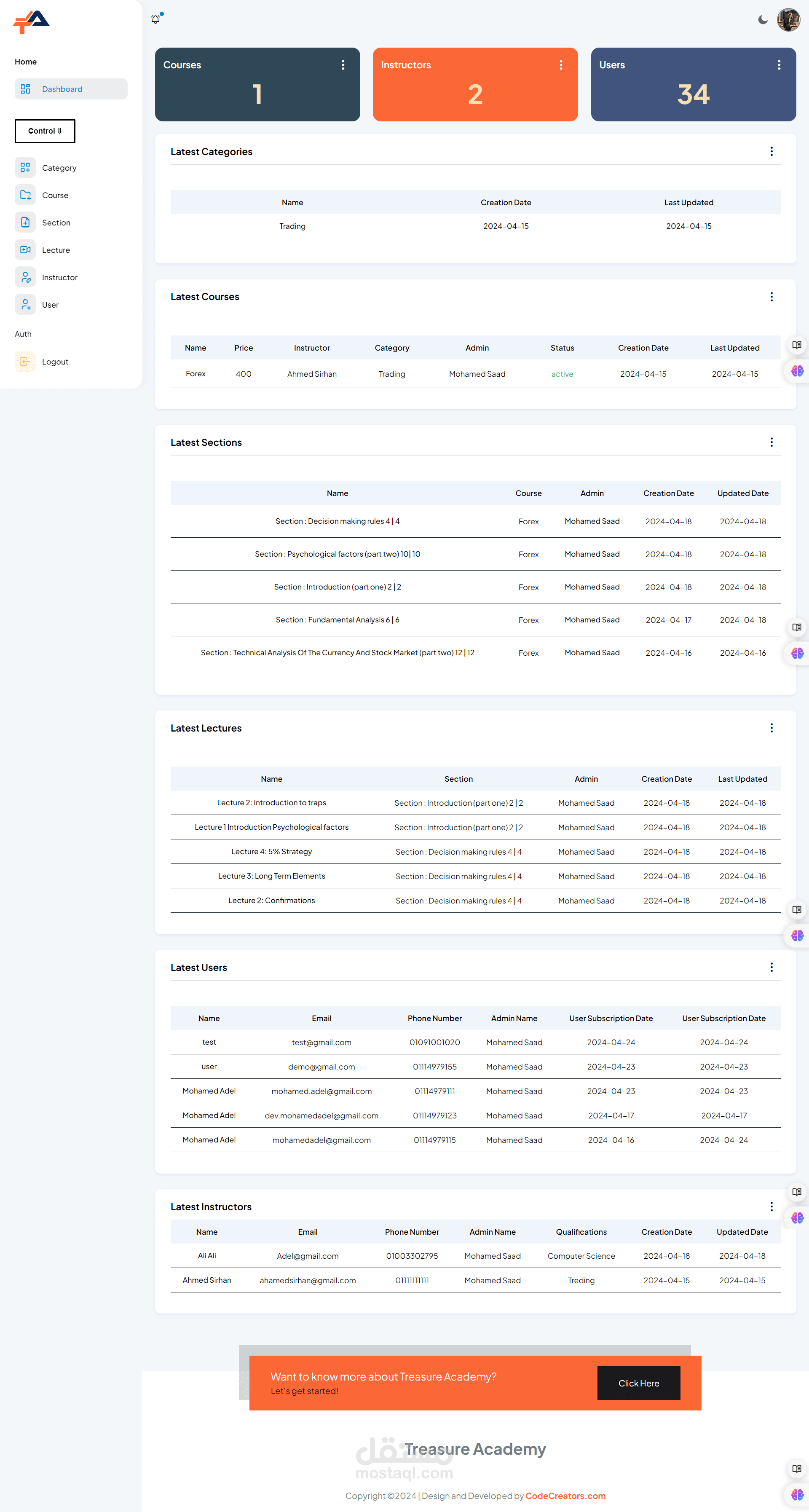Click the Treasure Academy logo
Screen dimensions: 809x1512
tap(31, 22)
